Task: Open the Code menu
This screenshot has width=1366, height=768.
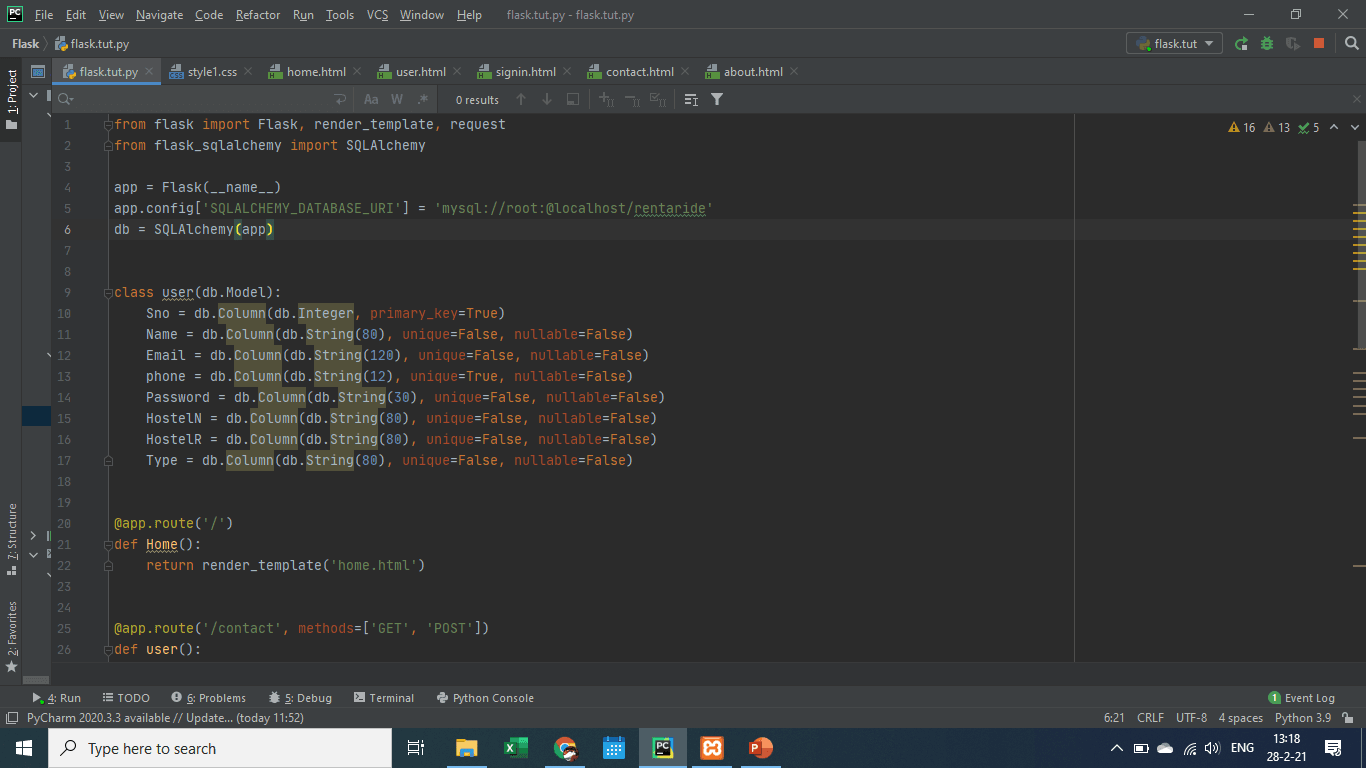Action: (209, 14)
